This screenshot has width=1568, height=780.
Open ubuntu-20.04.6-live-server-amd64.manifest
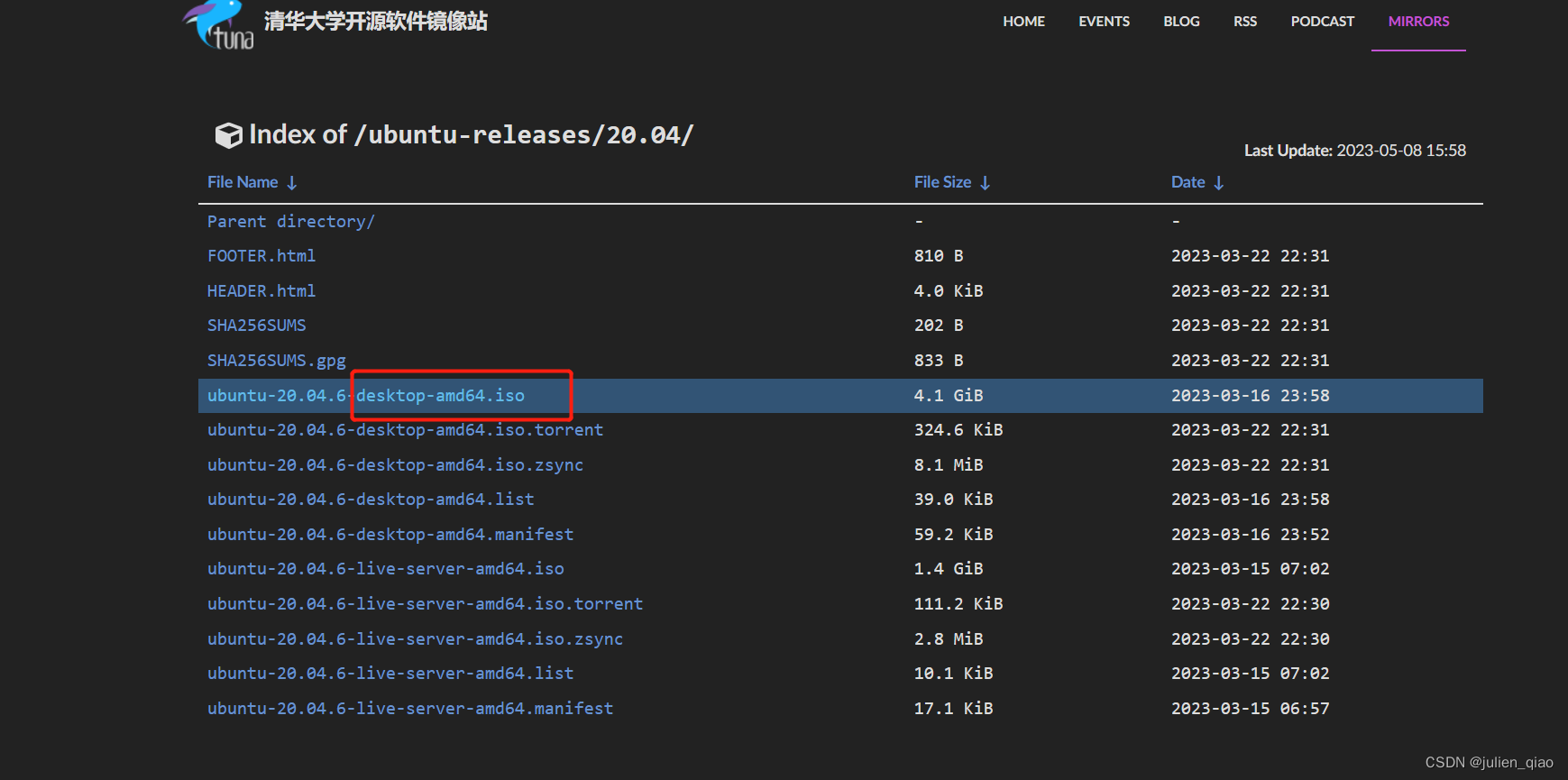410,709
